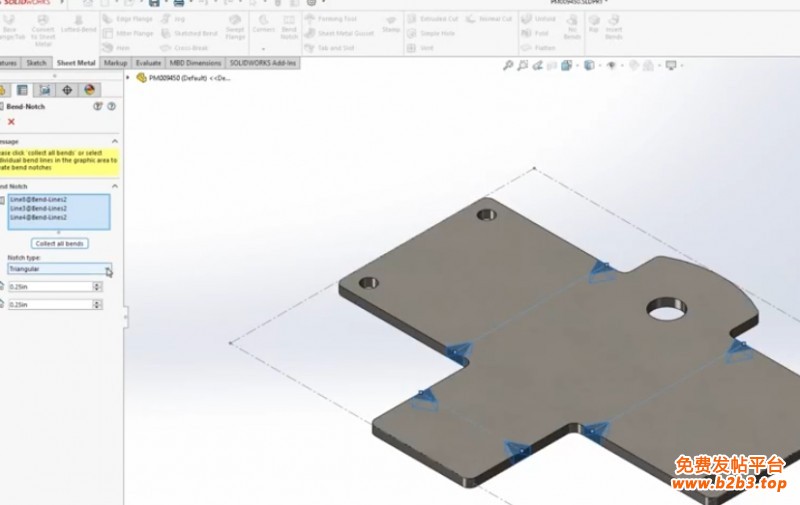The image size is (800, 505).
Task: Switch to the Evaluate tab
Action: click(x=148, y=63)
